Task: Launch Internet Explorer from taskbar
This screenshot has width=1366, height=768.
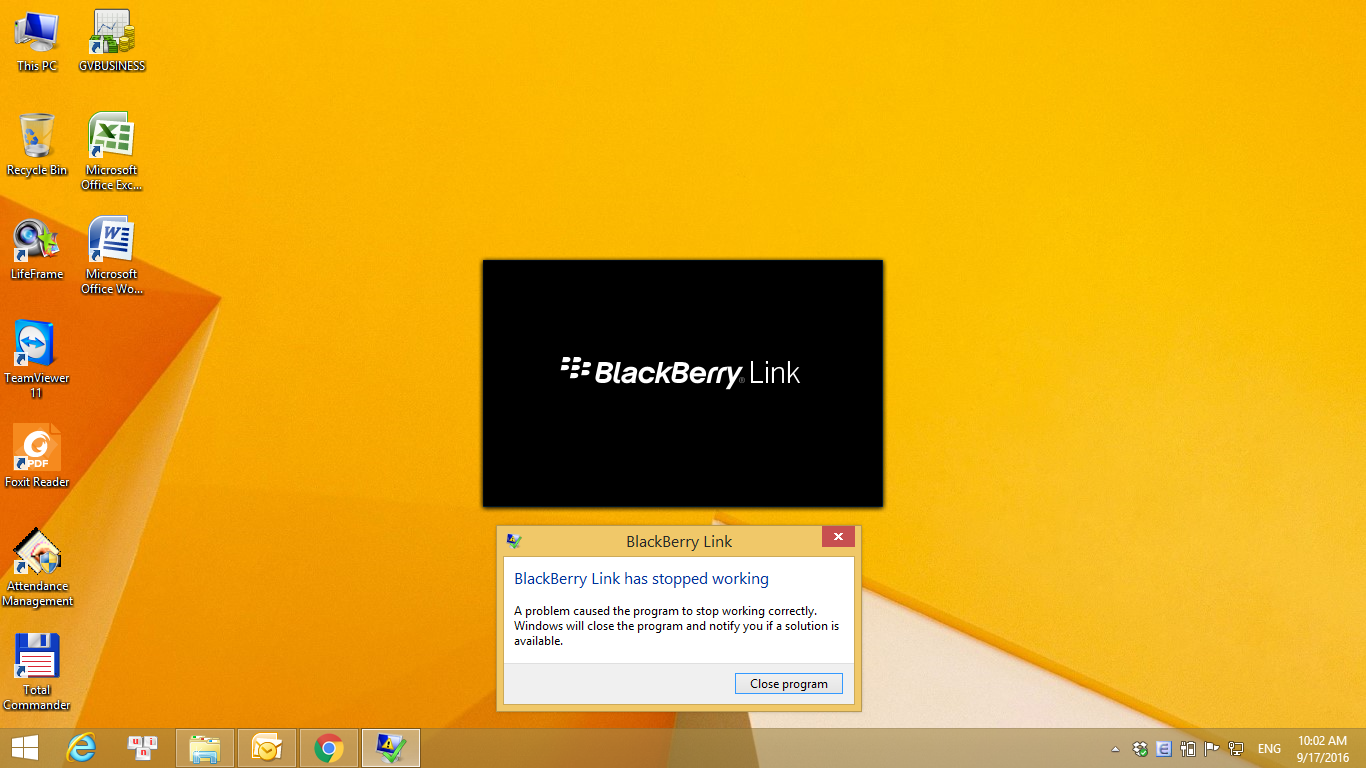Action: click(x=81, y=748)
